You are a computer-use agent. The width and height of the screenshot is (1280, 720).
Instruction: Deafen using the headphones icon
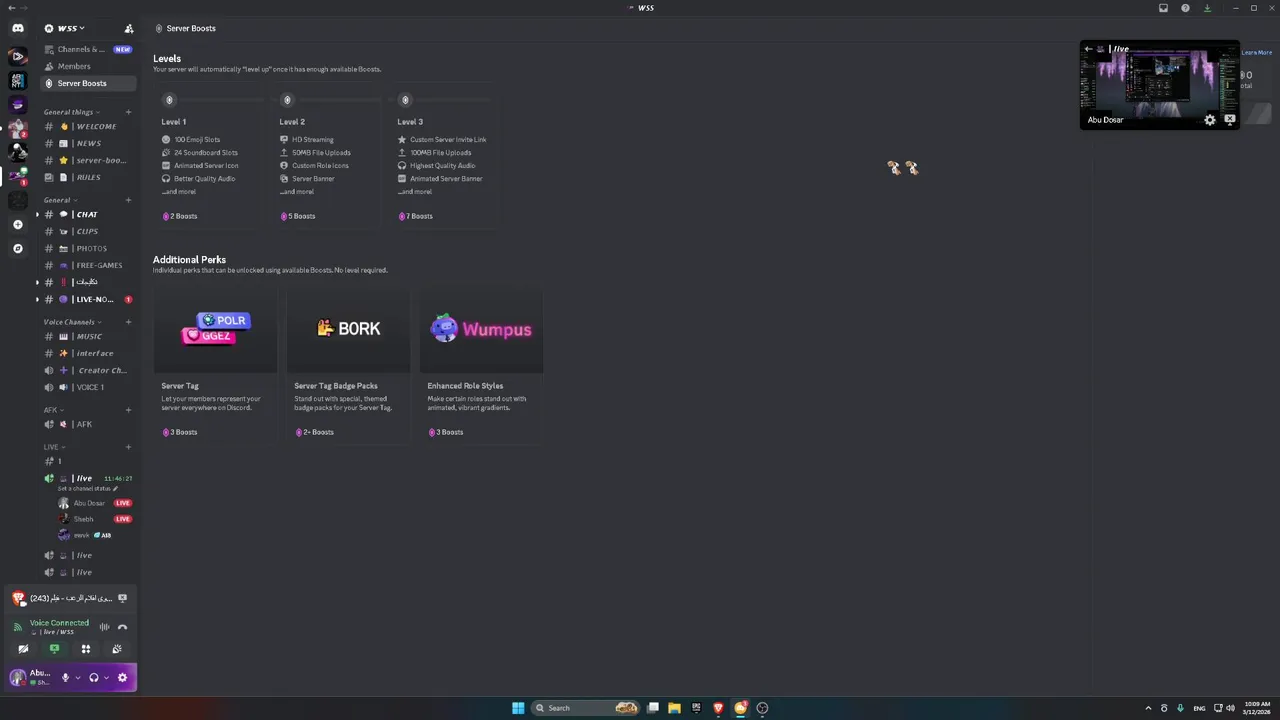coord(94,677)
